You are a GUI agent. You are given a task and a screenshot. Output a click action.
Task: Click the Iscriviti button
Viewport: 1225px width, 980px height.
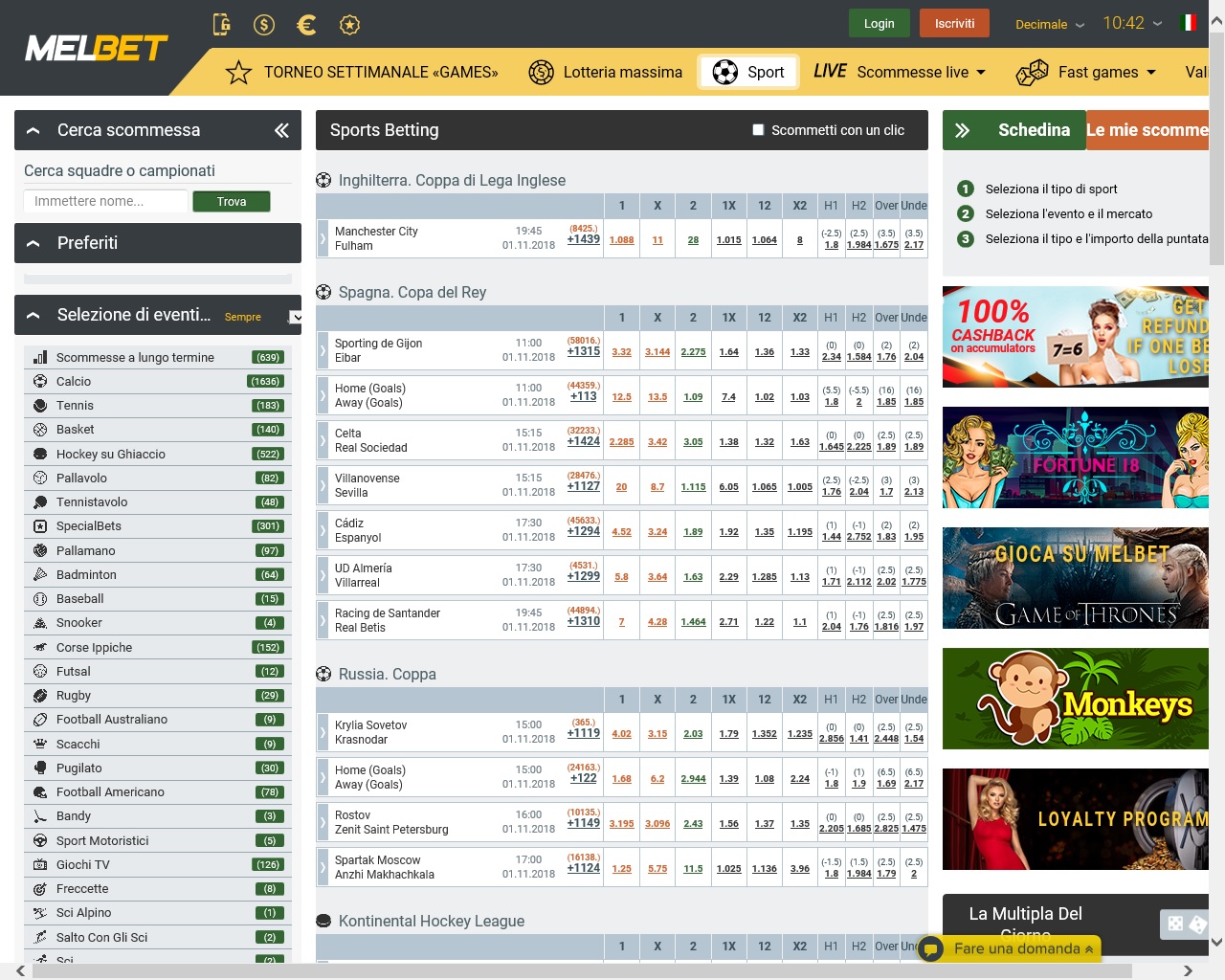tap(954, 23)
